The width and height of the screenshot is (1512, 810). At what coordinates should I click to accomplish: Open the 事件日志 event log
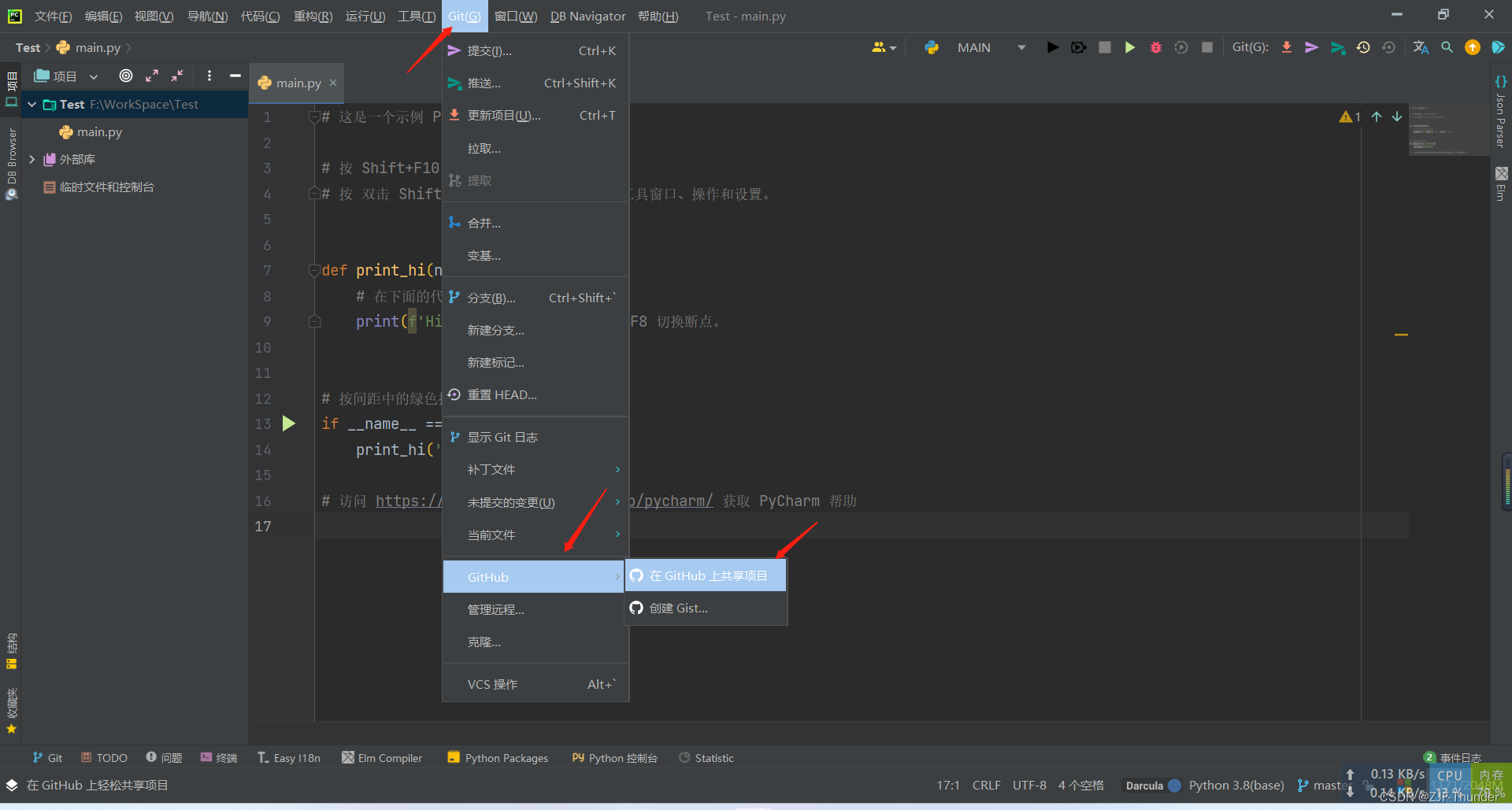1453,757
